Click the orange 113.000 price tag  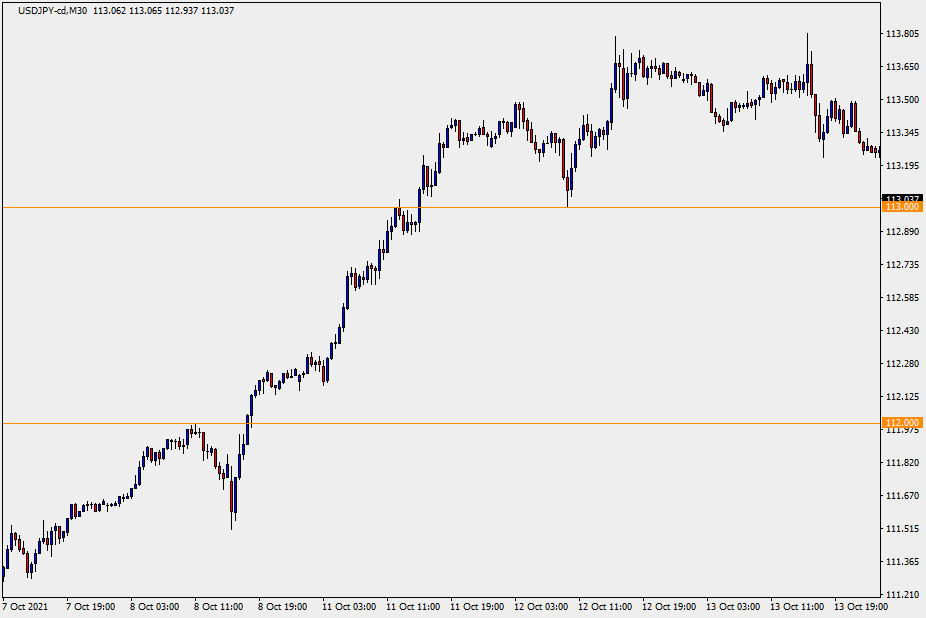902,207
